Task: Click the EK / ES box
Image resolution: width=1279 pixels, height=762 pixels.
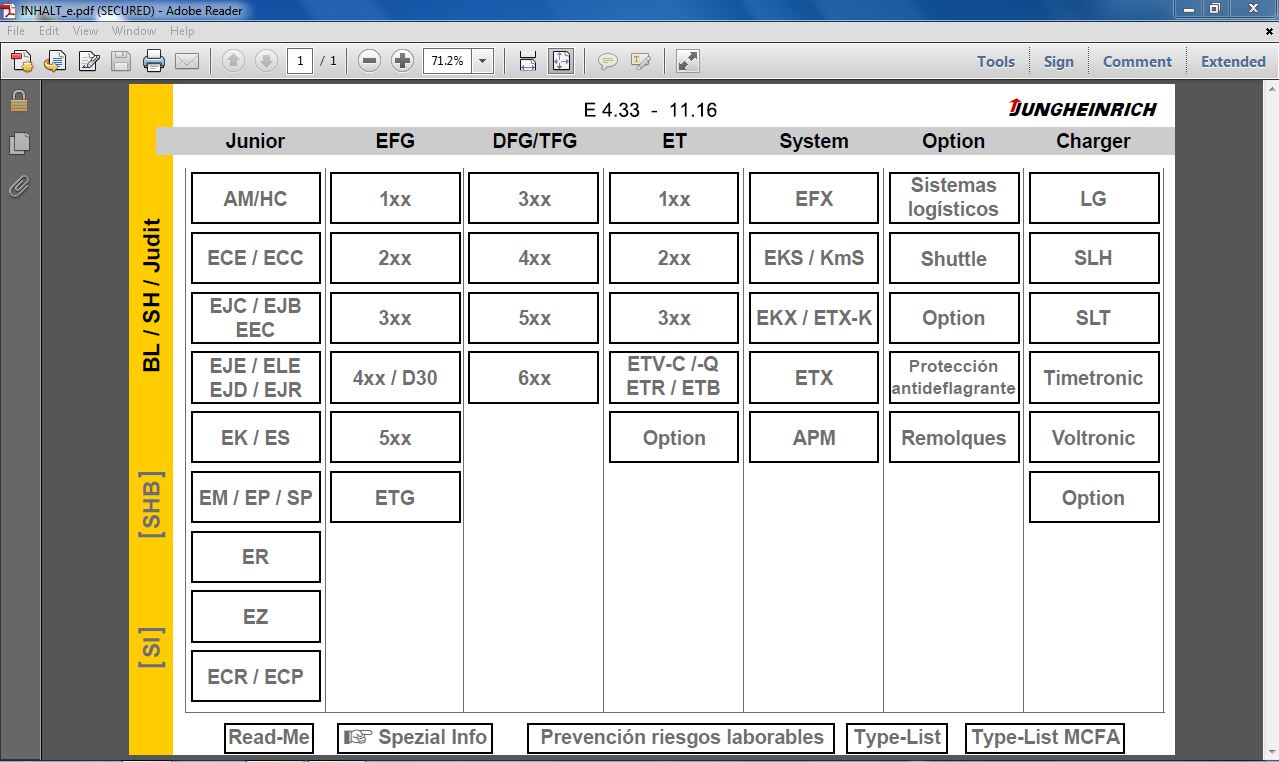Action: [x=255, y=438]
